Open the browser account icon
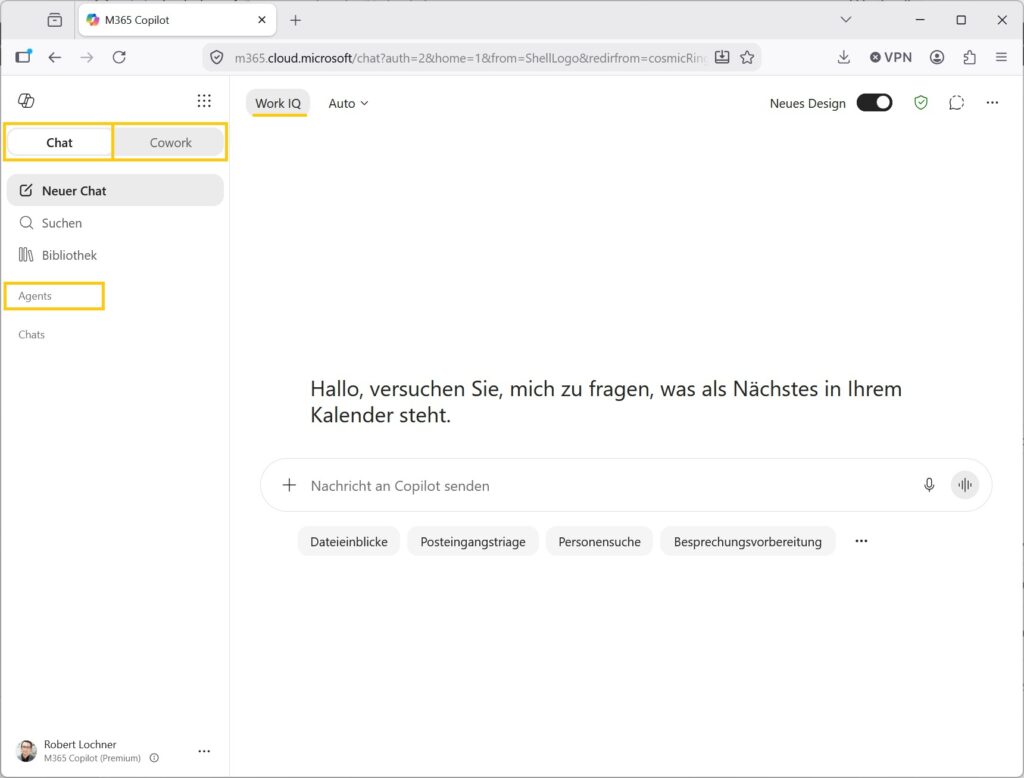This screenshot has height=778, width=1024. [x=936, y=57]
